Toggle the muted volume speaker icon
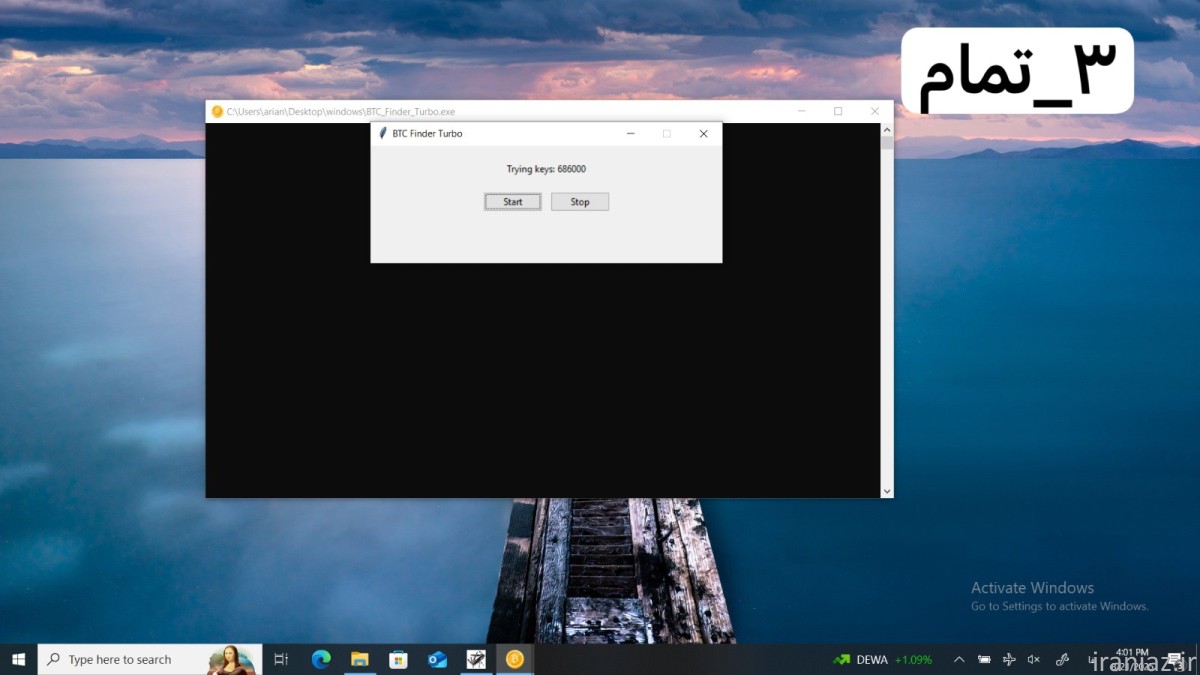Viewport: 1200px width, 675px height. point(1034,659)
